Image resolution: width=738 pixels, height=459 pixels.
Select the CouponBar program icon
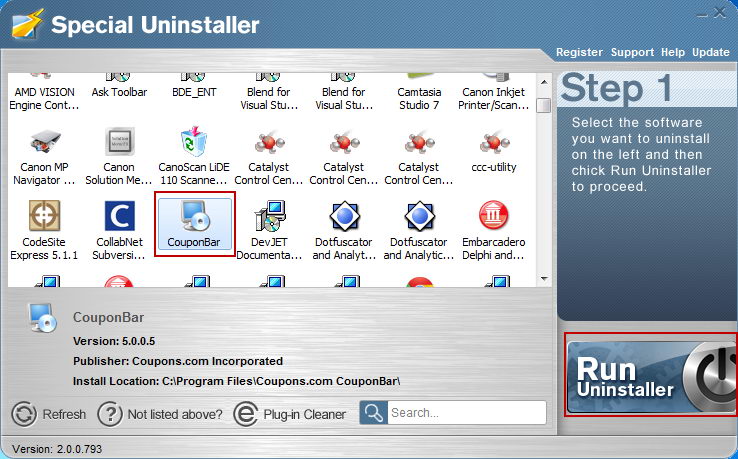point(194,216)
